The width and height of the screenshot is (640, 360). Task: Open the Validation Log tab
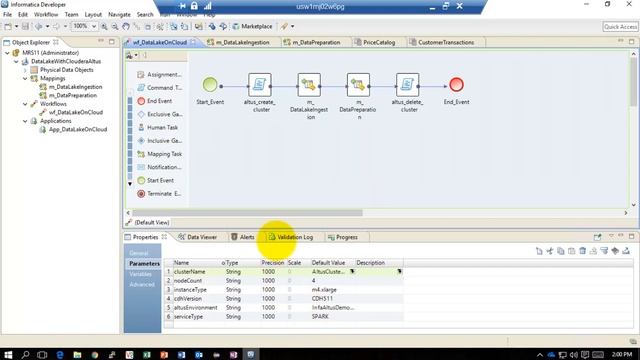coord(291,237)
